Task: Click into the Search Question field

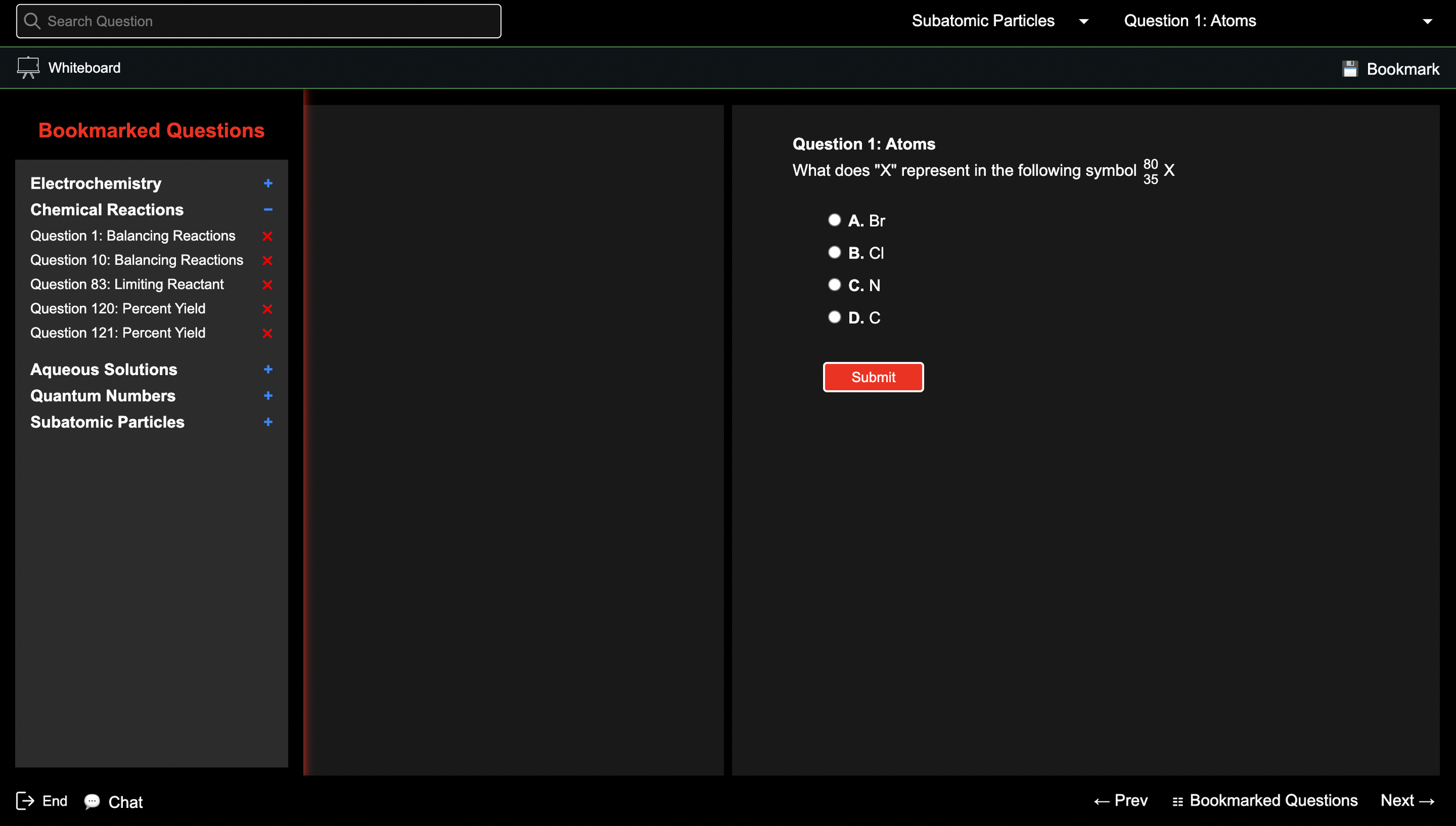Action: pyautogui.click(x=268, y=22)
